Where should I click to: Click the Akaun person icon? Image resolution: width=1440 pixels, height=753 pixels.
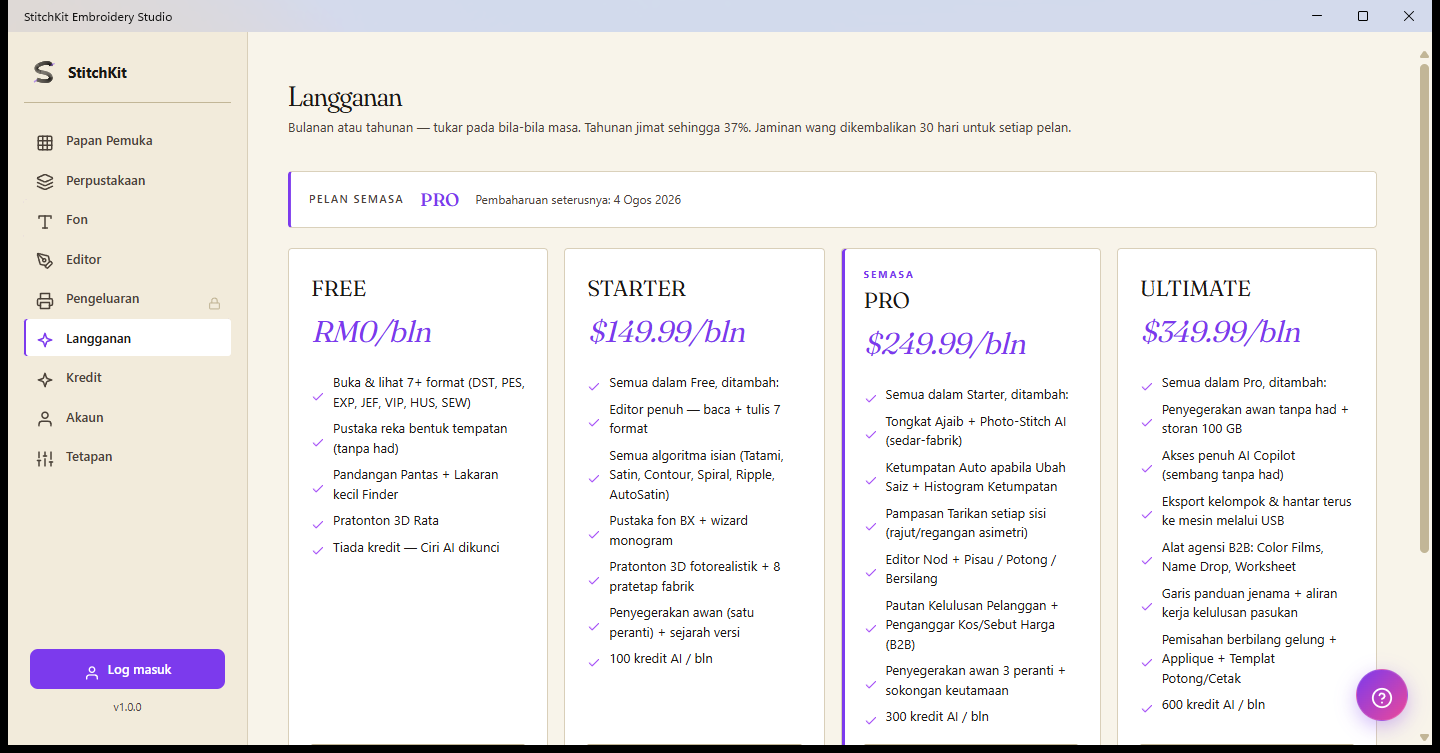[45, 419]
